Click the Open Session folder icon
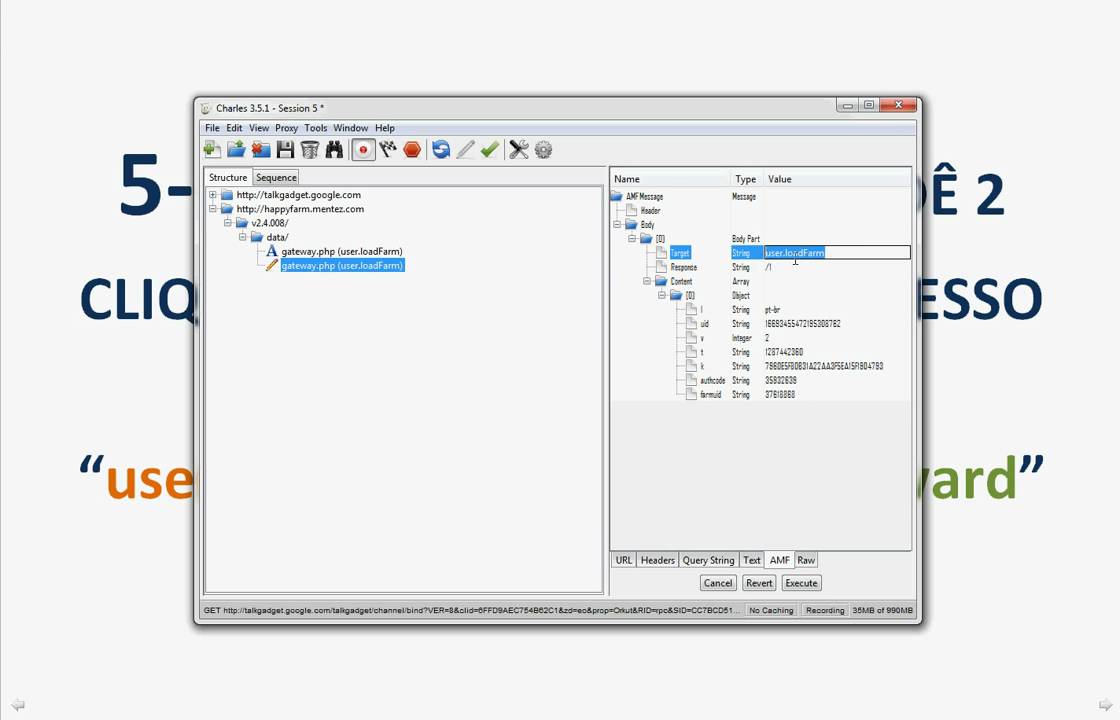This screenshot has width=1120, height=720. click(236, 149)
